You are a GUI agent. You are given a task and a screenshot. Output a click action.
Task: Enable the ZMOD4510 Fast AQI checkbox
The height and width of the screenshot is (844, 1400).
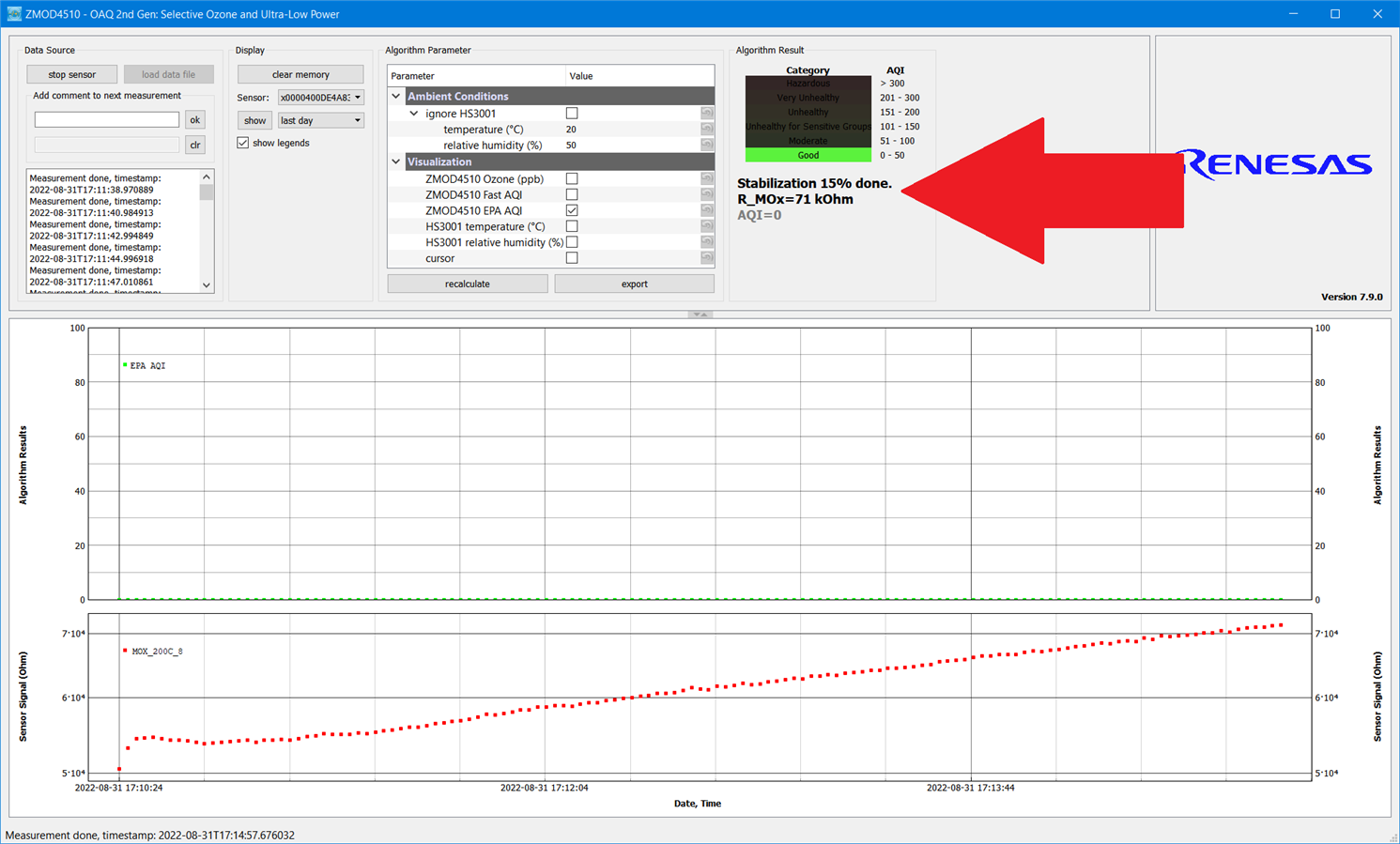click(572, 194)
